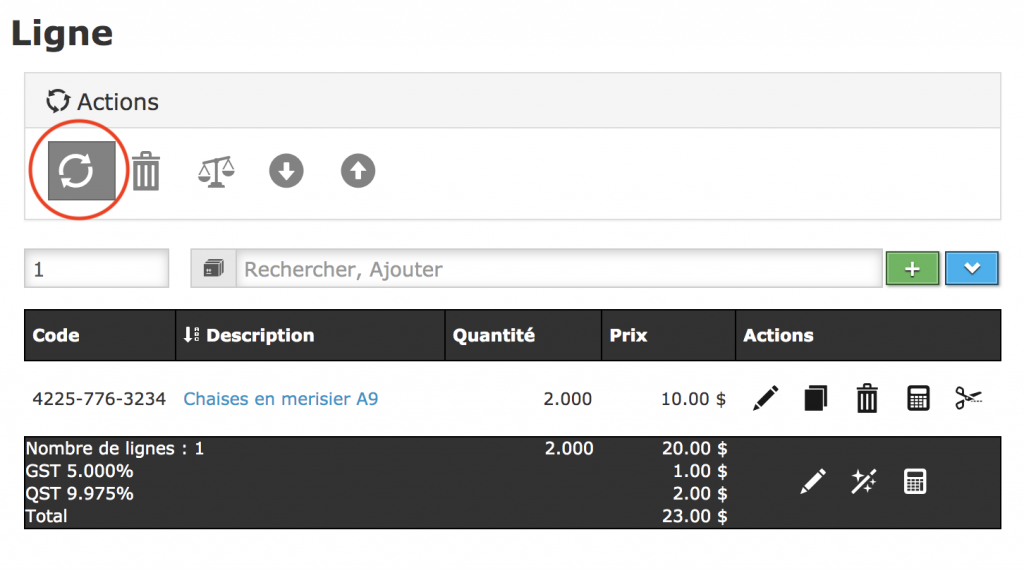Click the calculator icon in the totals footer
Image resolution: width=1024 pixels, height=573 pixels.
[x=915, y=482]
